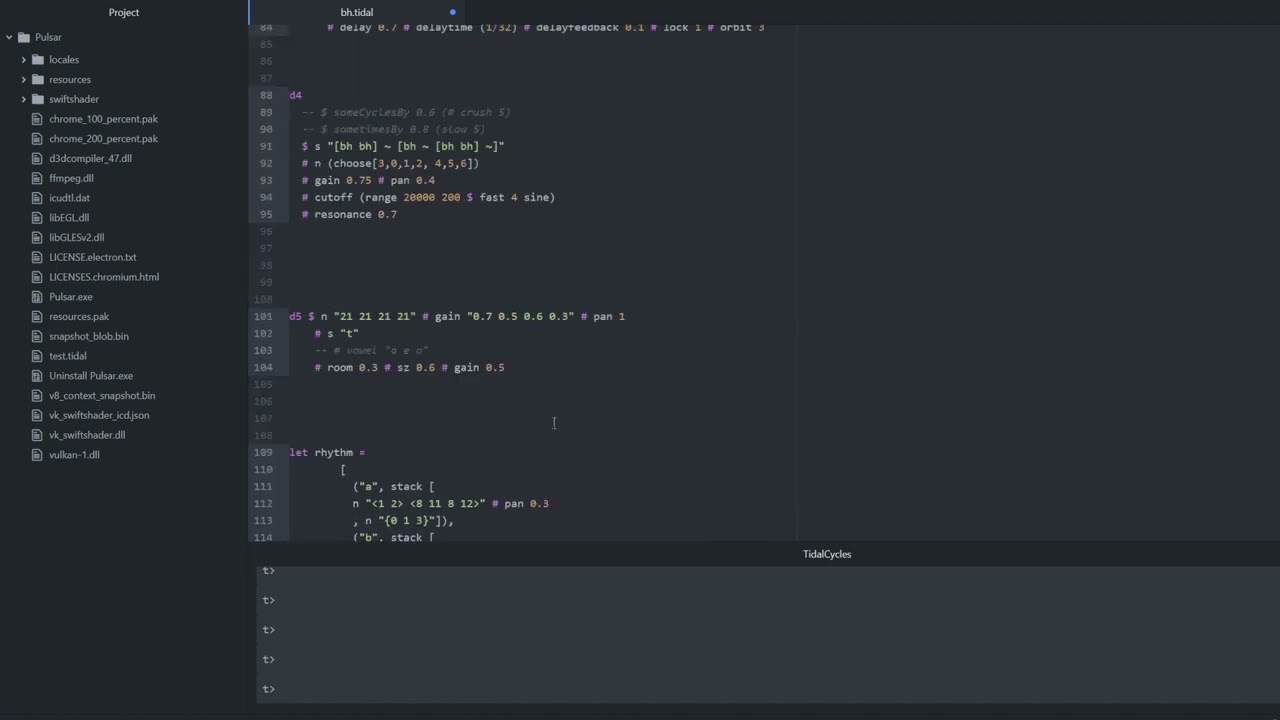The image size is (1280, 720).
Task: Expand the locales folder chevron
Action: [24, 60]
